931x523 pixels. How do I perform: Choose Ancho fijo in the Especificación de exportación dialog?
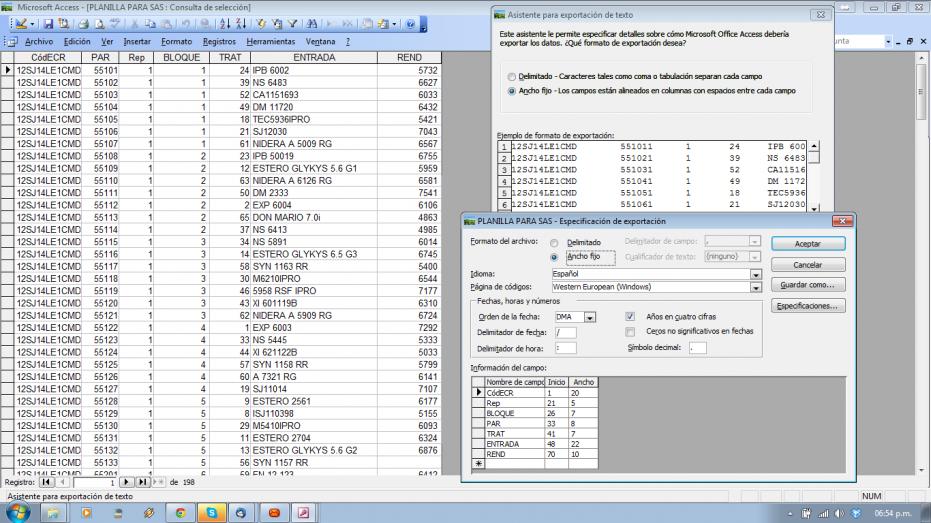554,257
